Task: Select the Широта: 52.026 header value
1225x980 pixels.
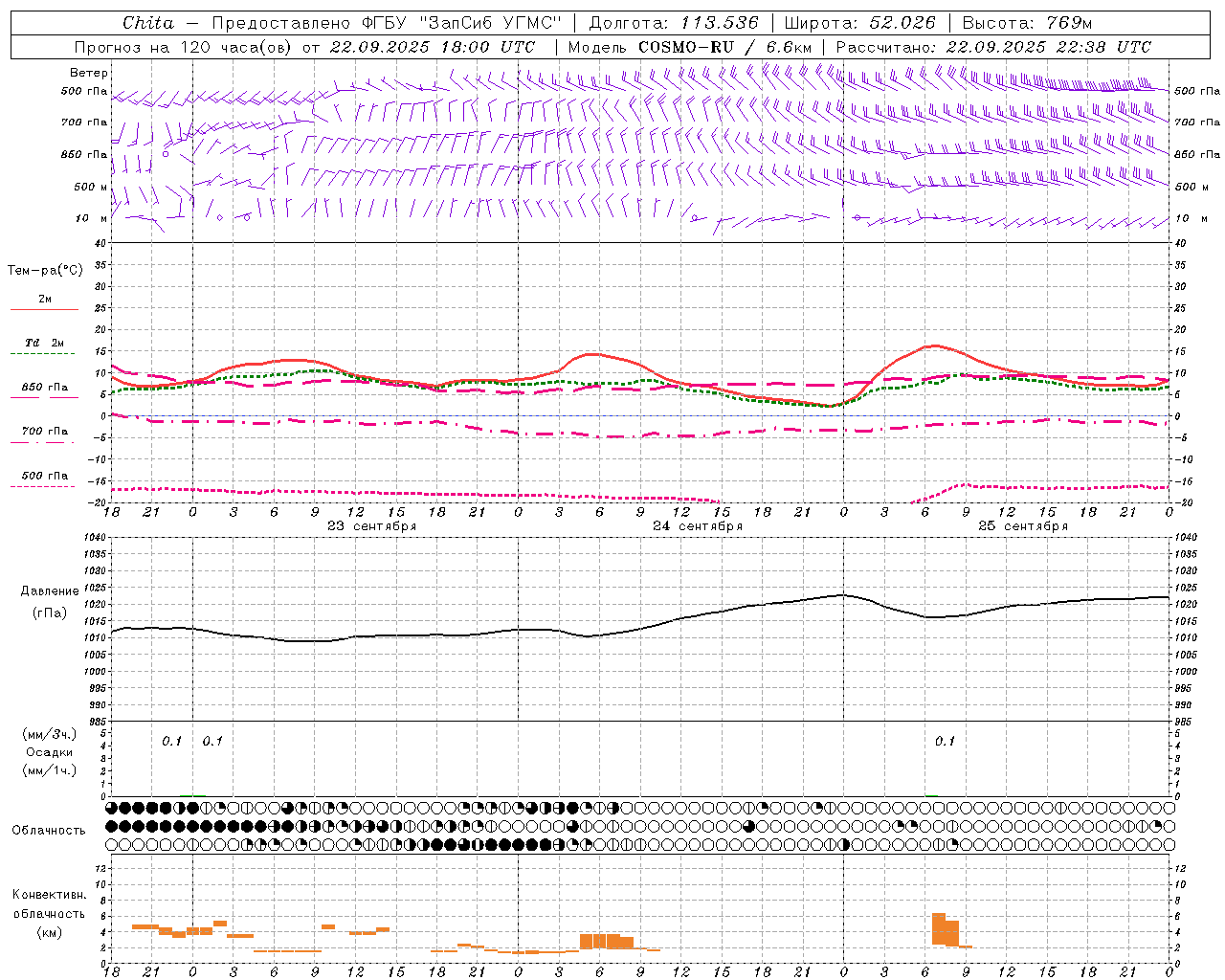Action: (x=859, y=23)
